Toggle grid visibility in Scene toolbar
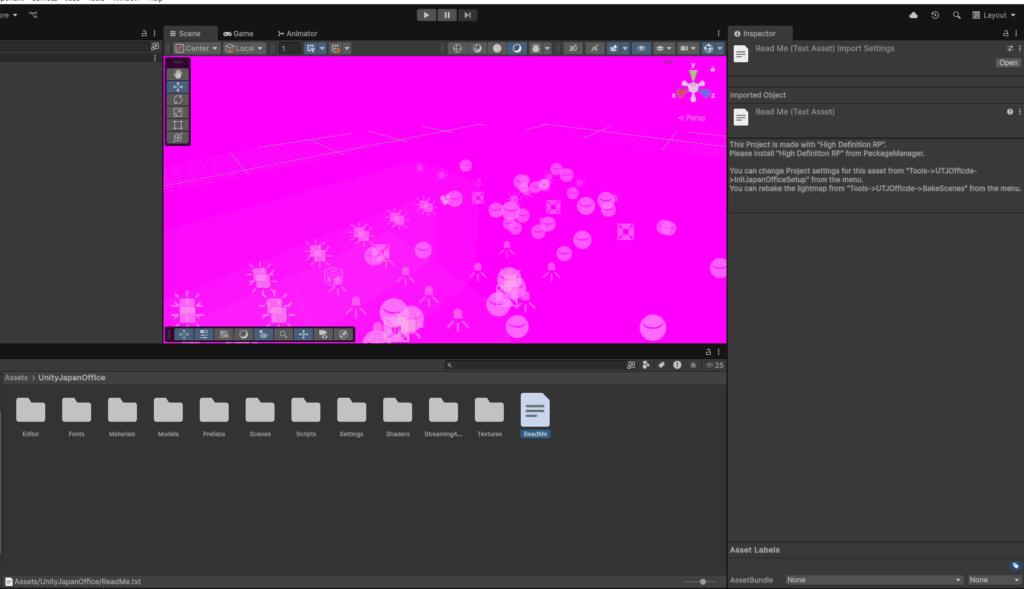Viewport: 1024px width, 589px height. point(310,48)
